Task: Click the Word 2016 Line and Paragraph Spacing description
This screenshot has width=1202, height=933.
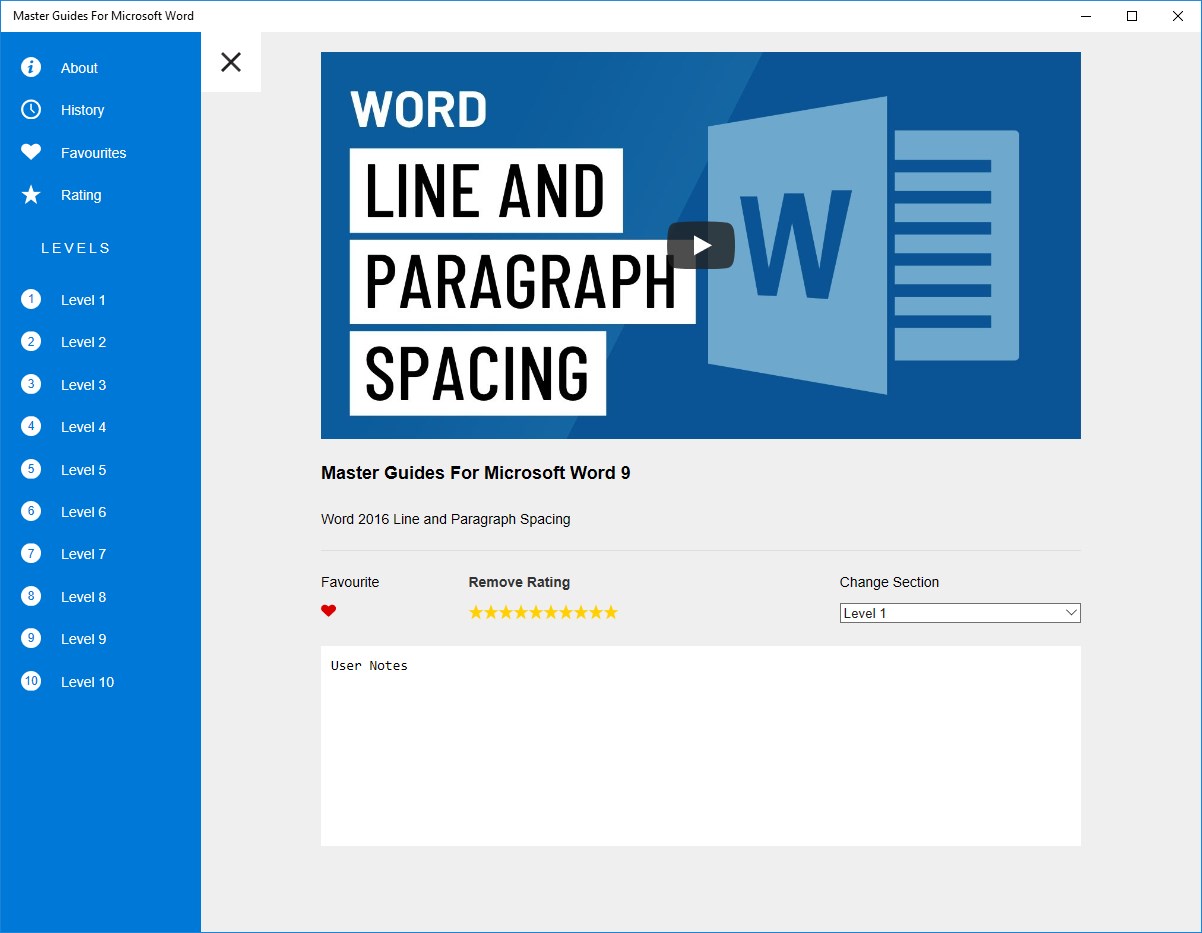Action: [446, 519]
